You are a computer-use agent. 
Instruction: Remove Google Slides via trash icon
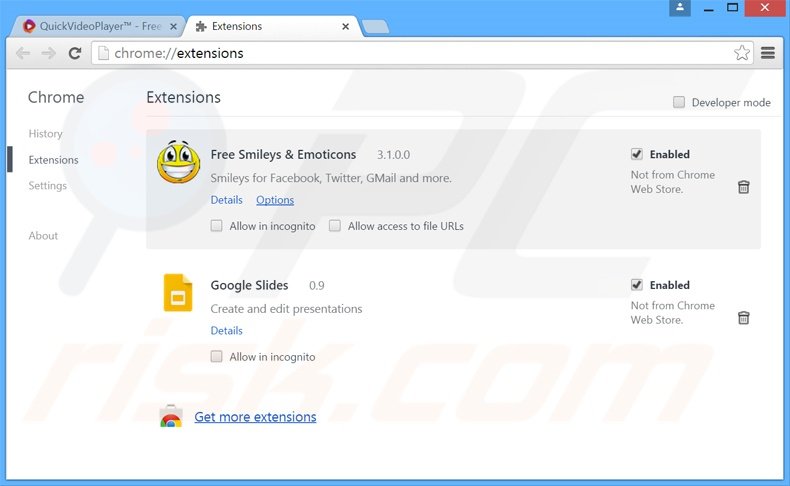tap(744, 318)
